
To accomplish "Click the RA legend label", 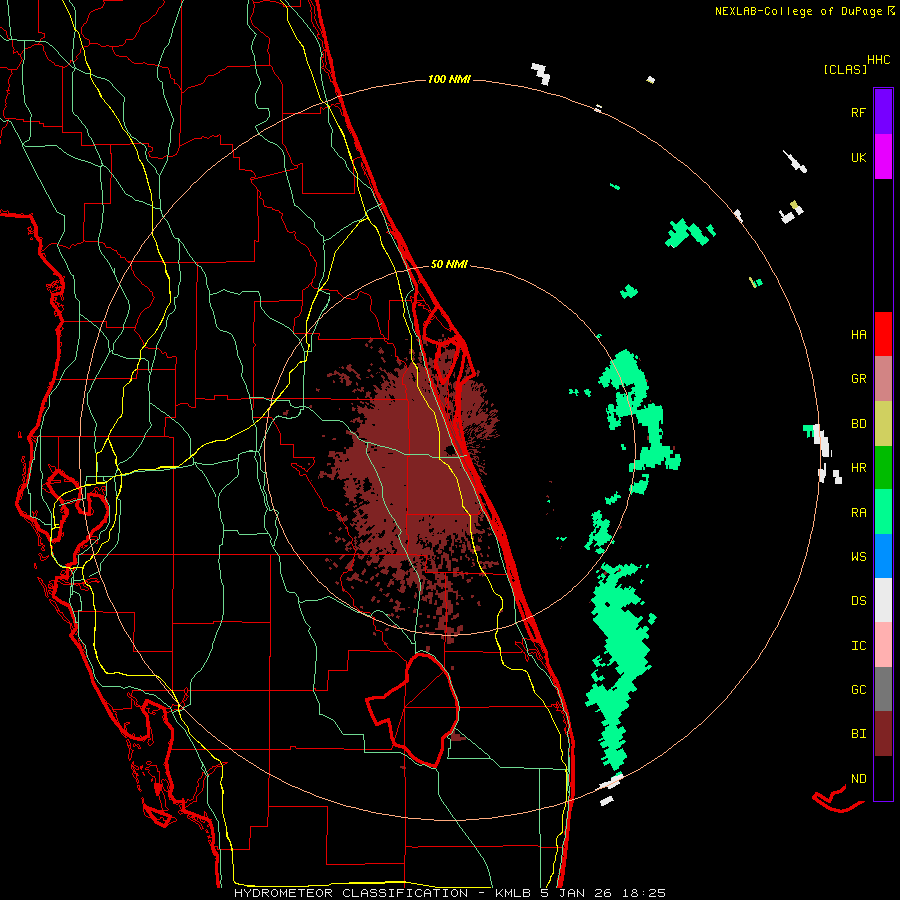I will 858,513.
